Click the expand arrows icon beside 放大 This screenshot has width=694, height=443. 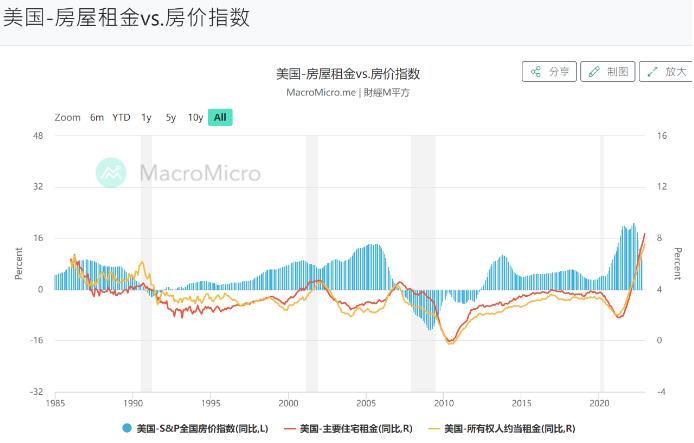[x=652, y=72]
